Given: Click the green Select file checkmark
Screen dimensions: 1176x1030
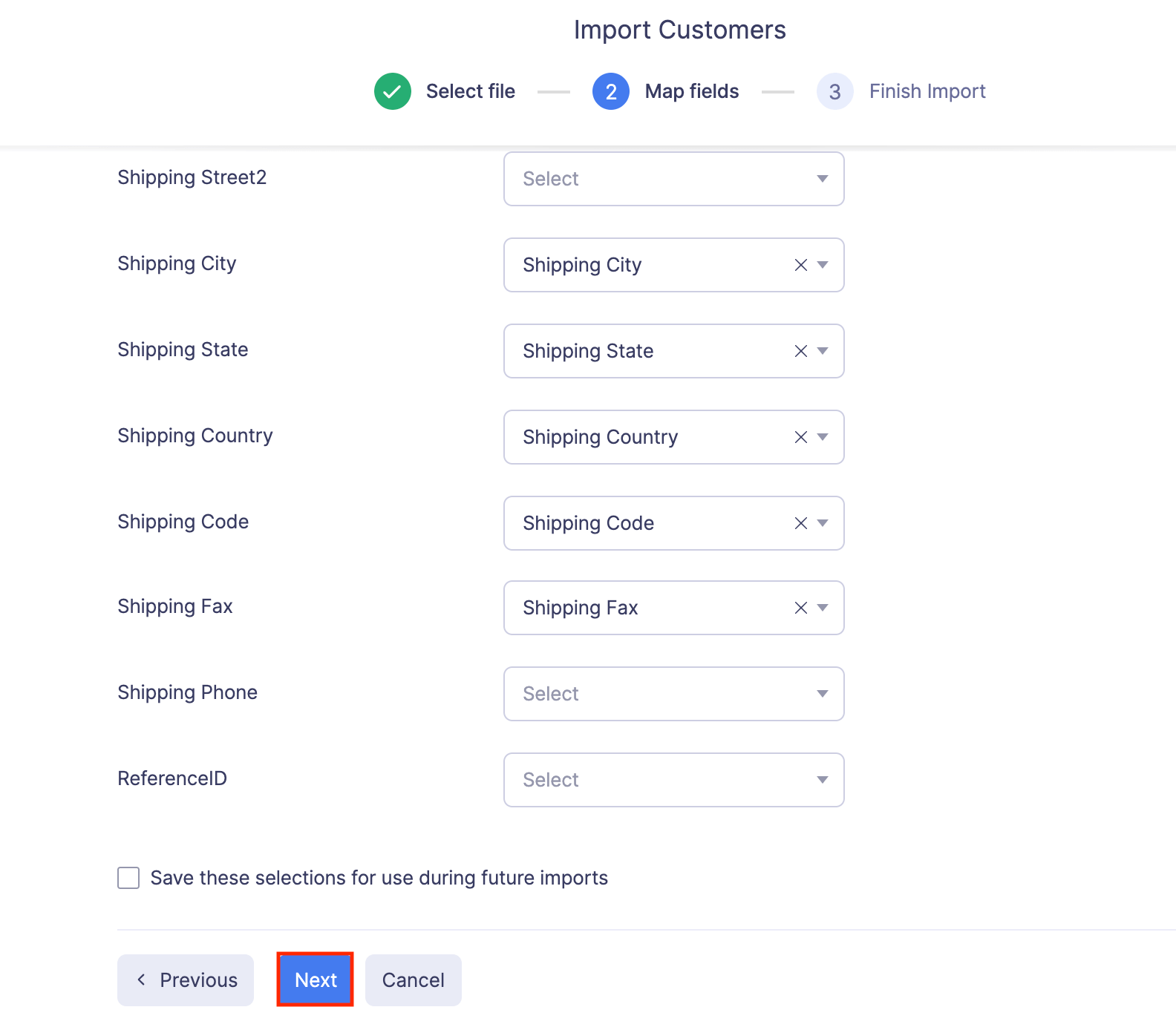Looking at the screenshot, I should [x=393, y=91].
